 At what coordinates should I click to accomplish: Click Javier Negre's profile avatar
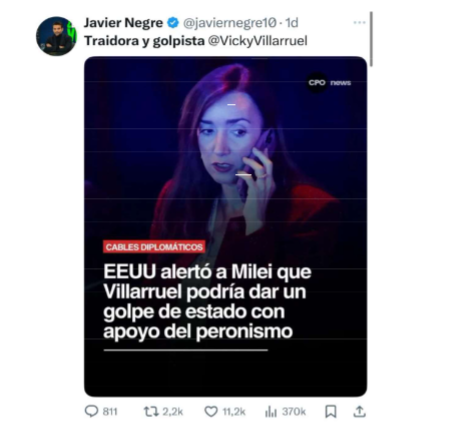pyautogui.click(x=56, y=36)
